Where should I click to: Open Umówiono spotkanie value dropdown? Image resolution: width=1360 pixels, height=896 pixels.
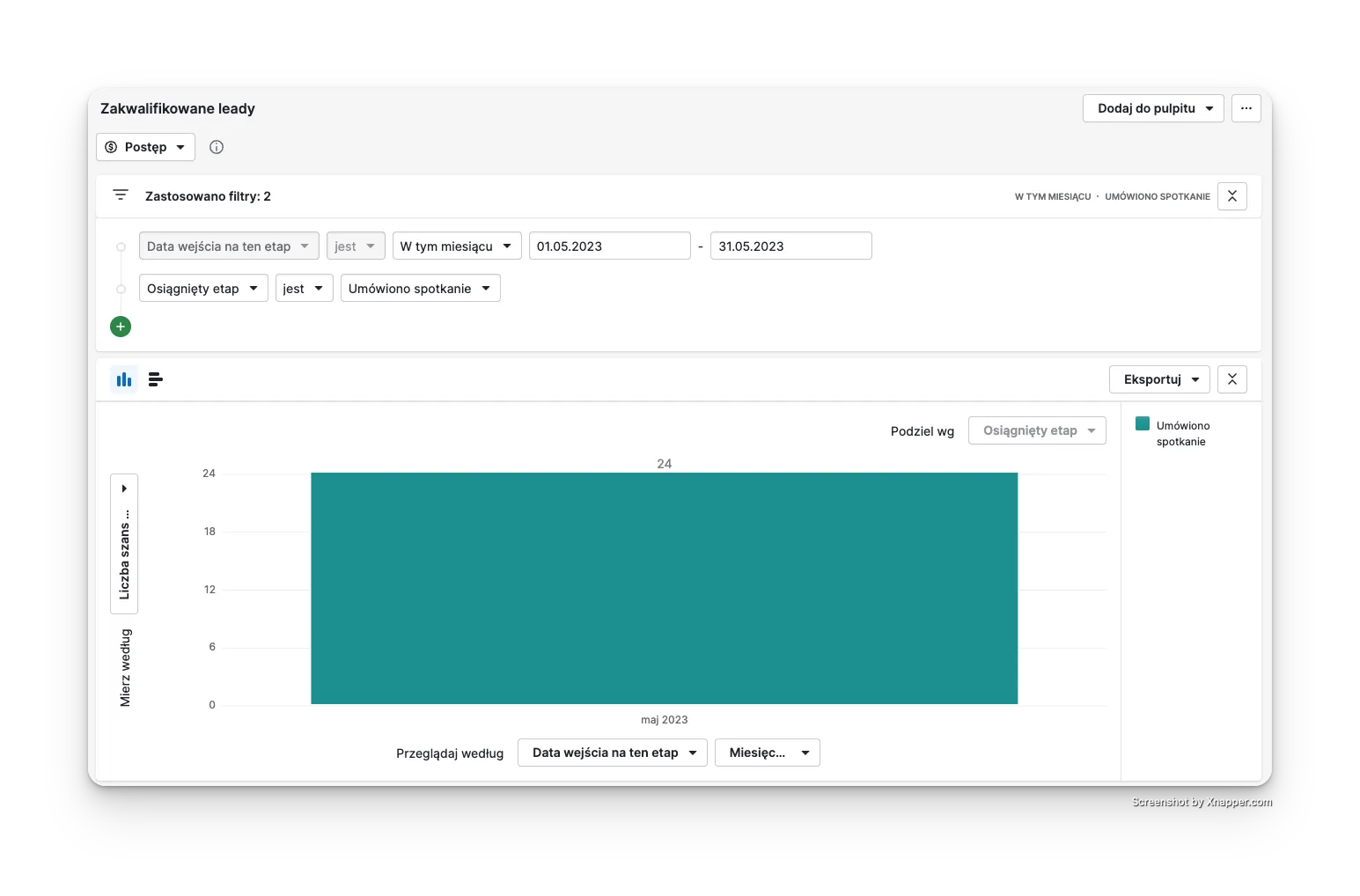pos(420,288)
